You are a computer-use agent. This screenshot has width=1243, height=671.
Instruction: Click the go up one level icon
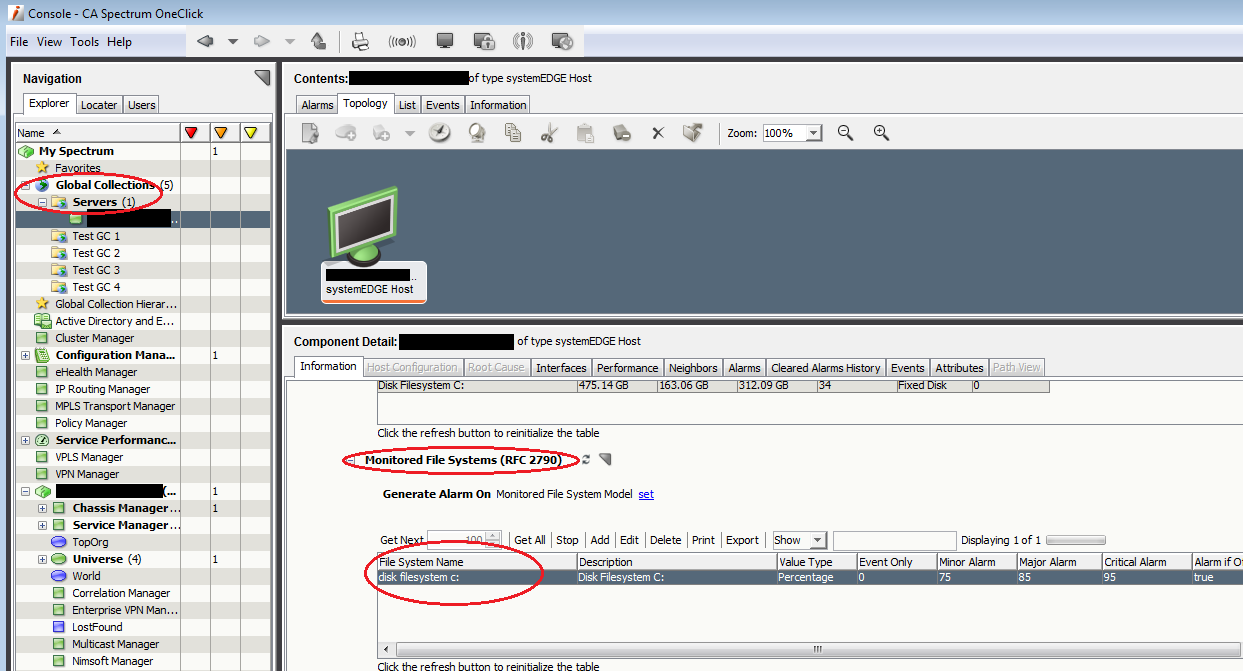[x=318, y=41]
